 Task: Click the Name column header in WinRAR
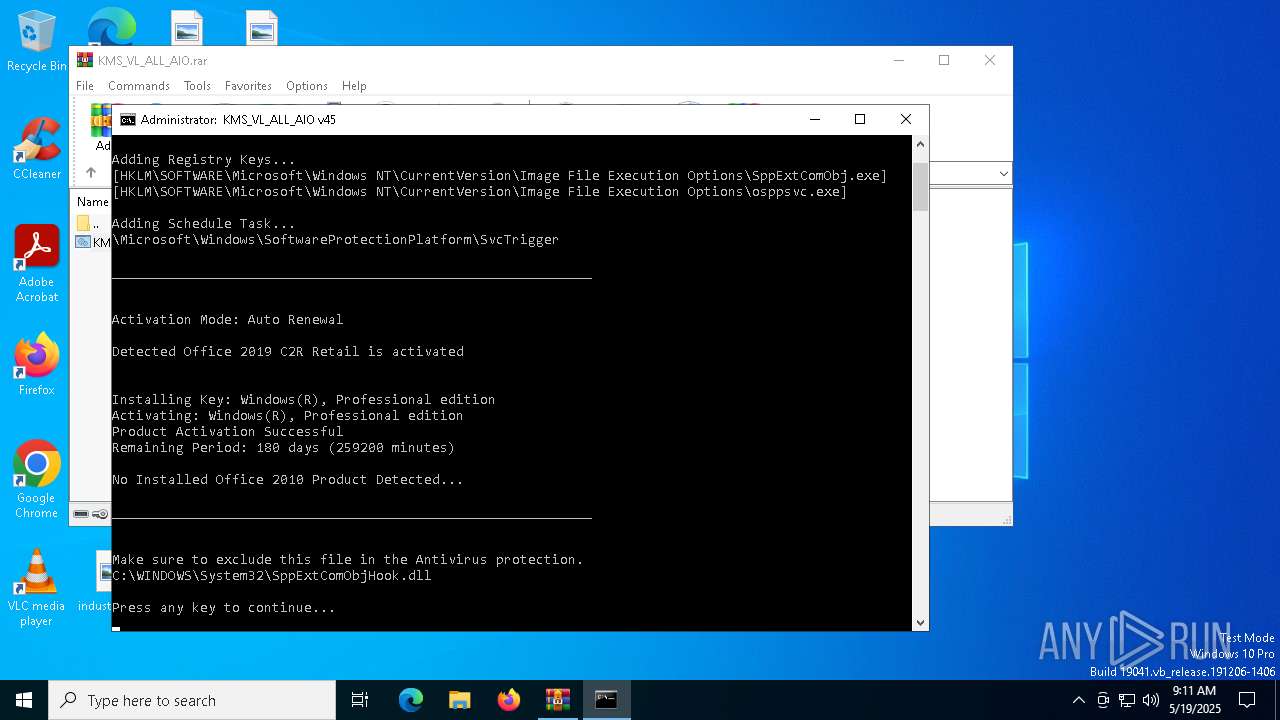(93, 202)
